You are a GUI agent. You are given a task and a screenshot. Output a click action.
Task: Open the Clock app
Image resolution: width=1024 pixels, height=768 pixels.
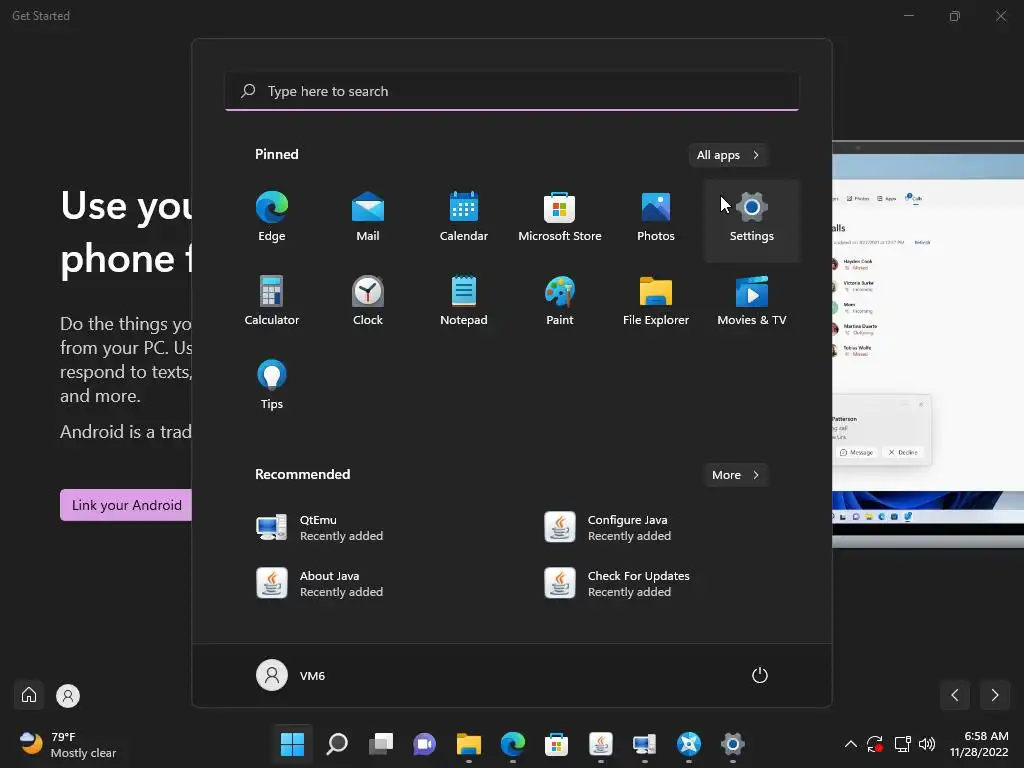click(x=368, y=301)
